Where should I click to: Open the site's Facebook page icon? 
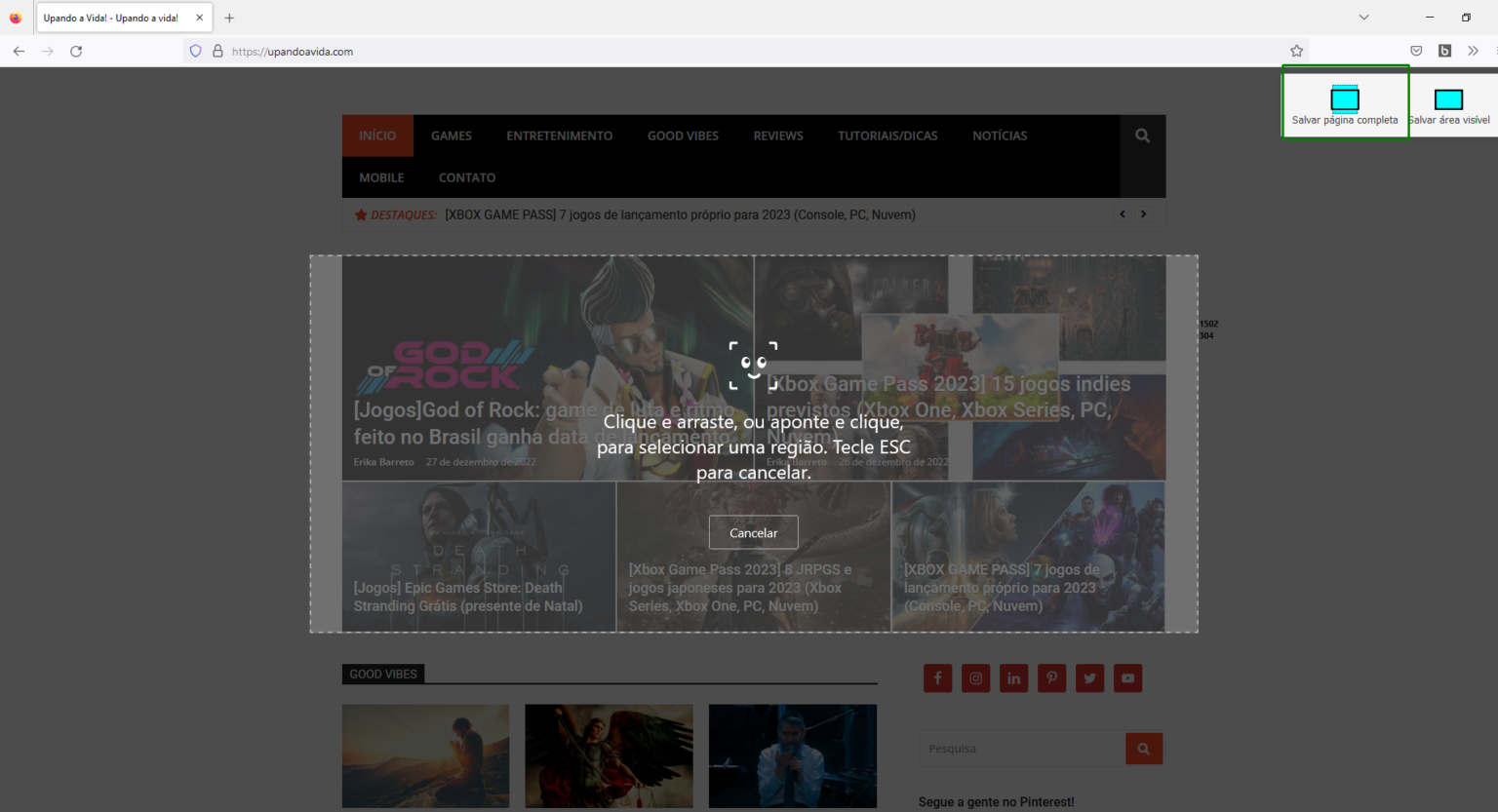(937, 677)
